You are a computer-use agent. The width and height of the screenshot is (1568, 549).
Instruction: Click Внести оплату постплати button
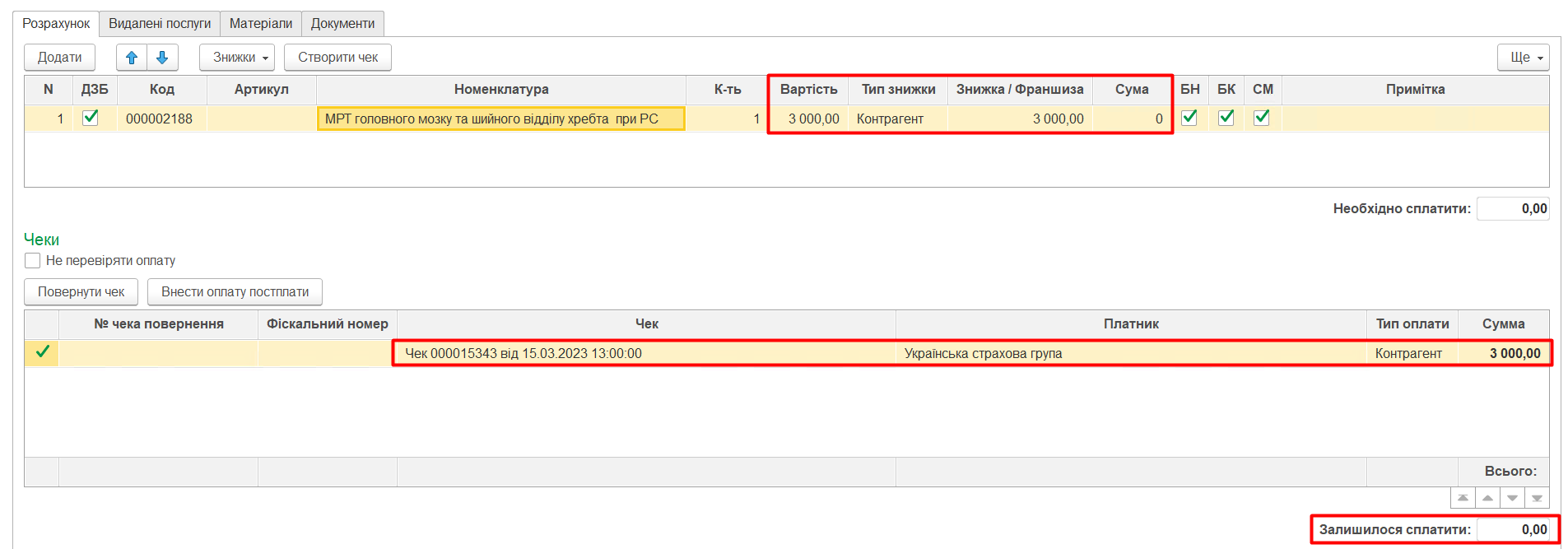(235, 292)
